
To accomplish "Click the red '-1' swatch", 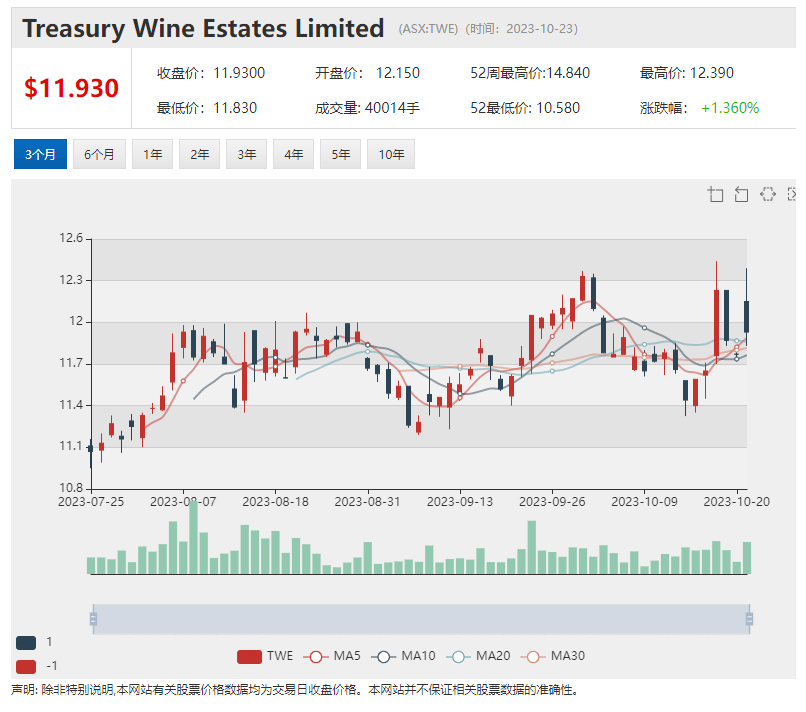I will (26, 666).
